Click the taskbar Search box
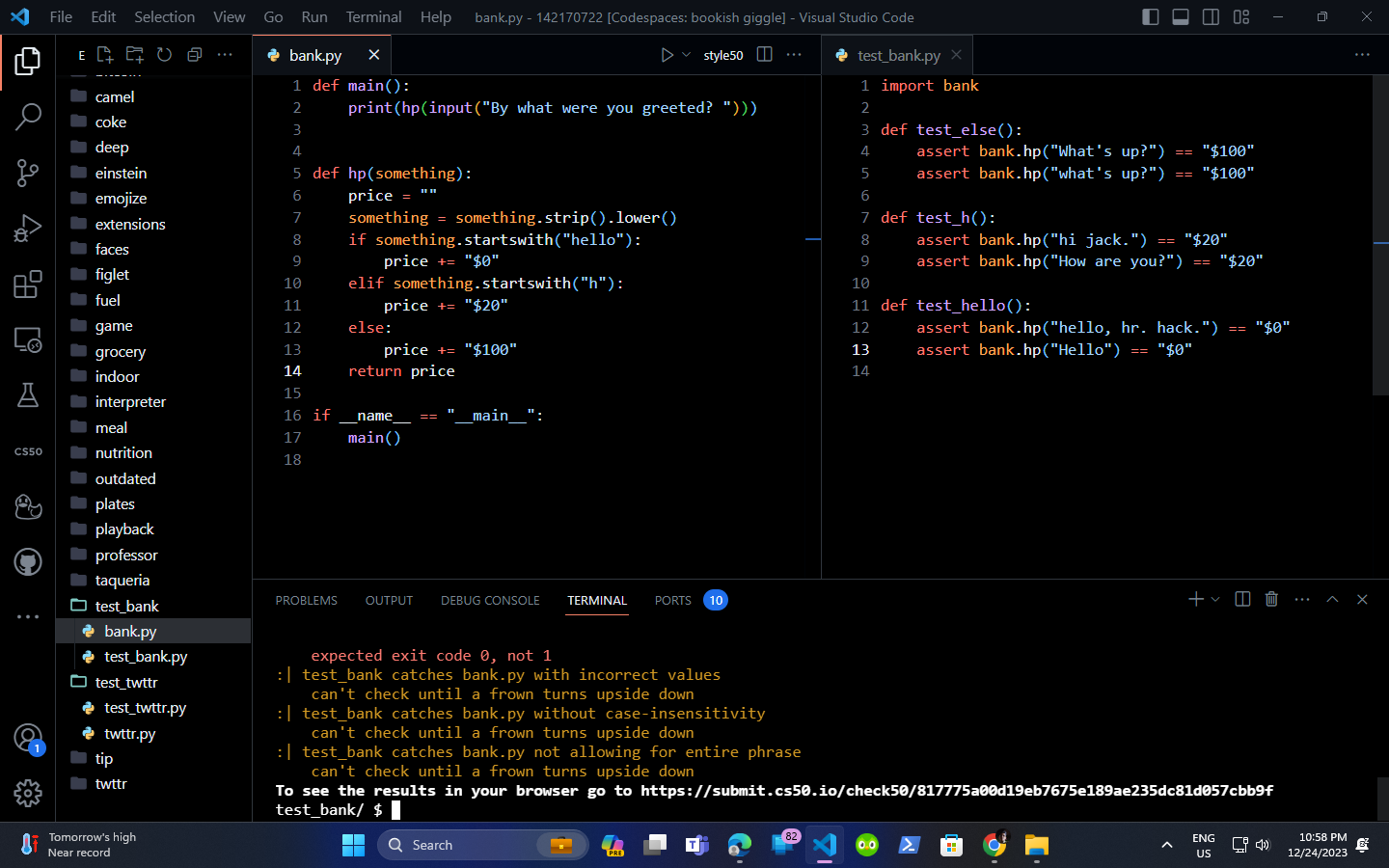 click(x=482, y=845)
